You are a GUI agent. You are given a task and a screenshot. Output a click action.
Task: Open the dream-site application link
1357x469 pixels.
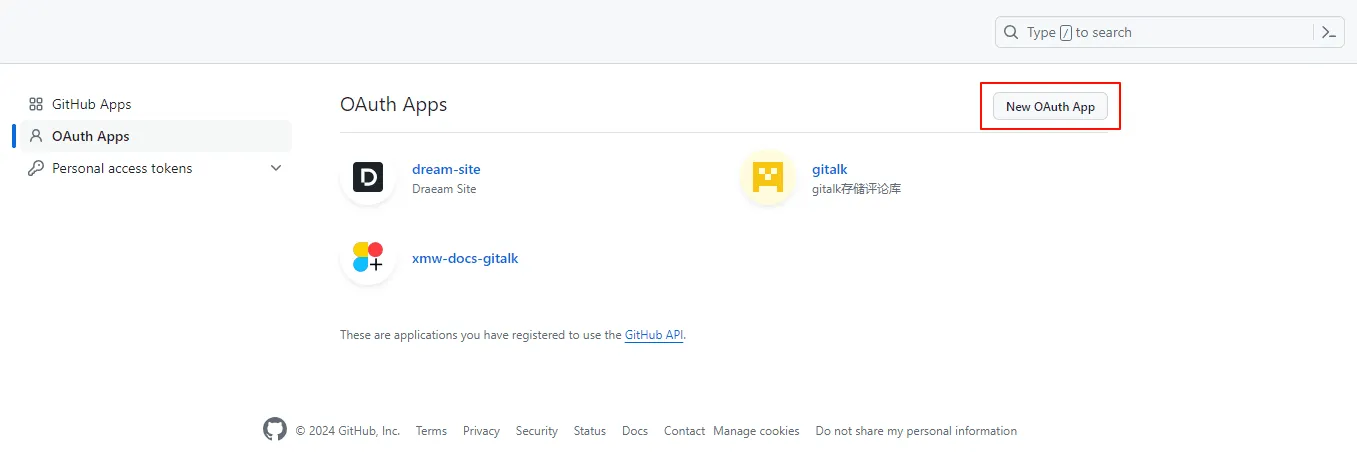[x=446, y=169]
